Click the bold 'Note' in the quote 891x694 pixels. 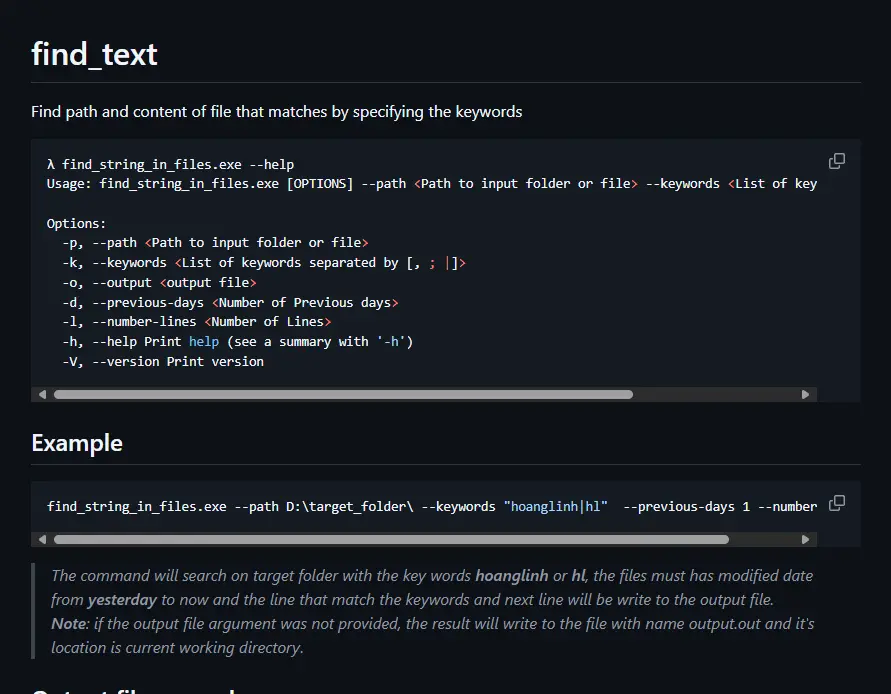tap(69, 624)
